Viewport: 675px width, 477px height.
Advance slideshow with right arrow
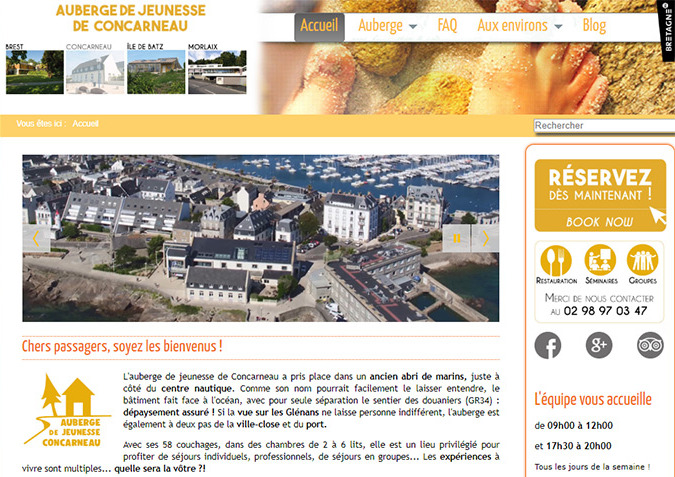485,238
